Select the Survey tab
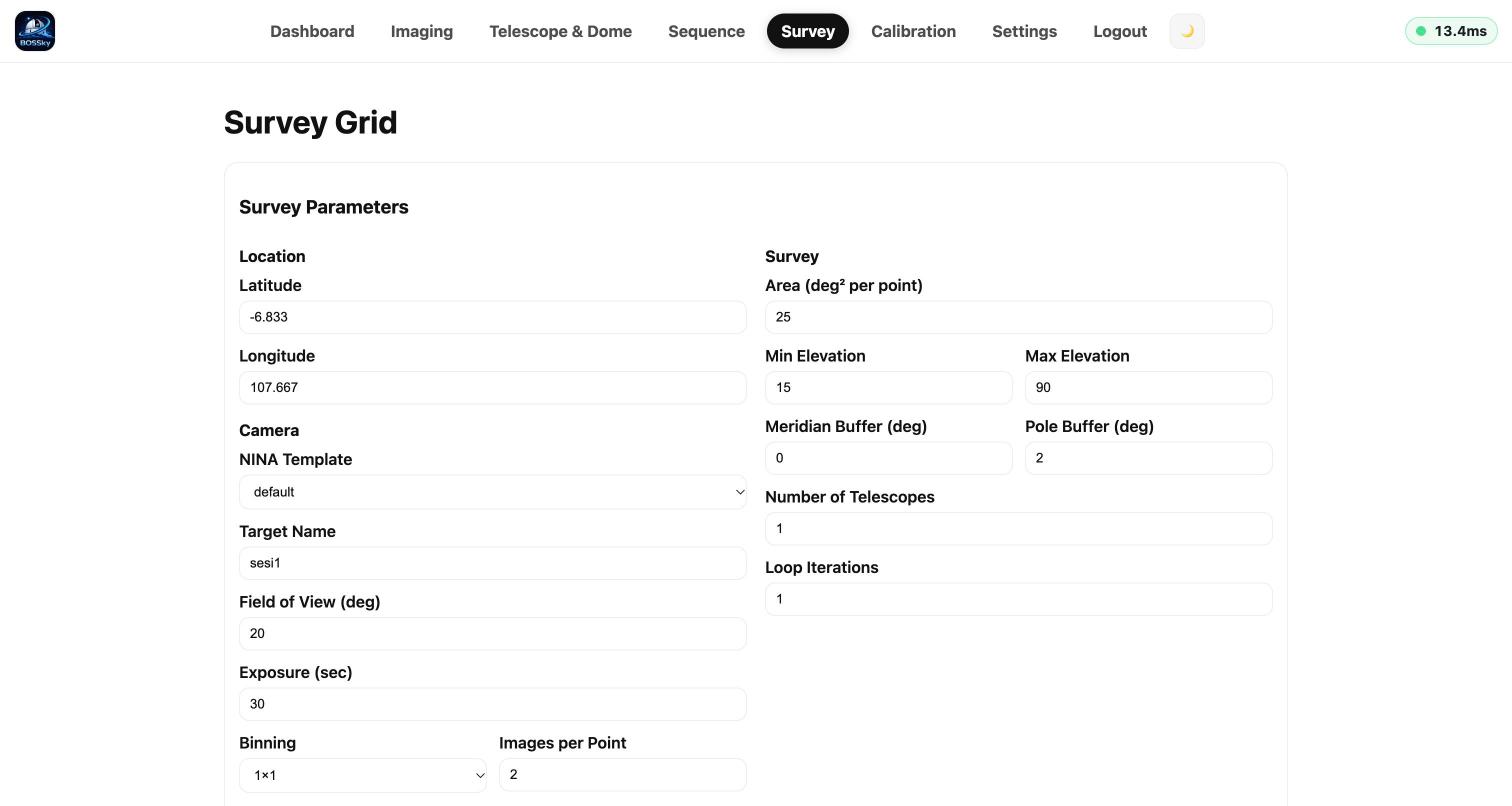Image resolution: width=1512 pixels, height=806 pixels. [x=808, y=31]
